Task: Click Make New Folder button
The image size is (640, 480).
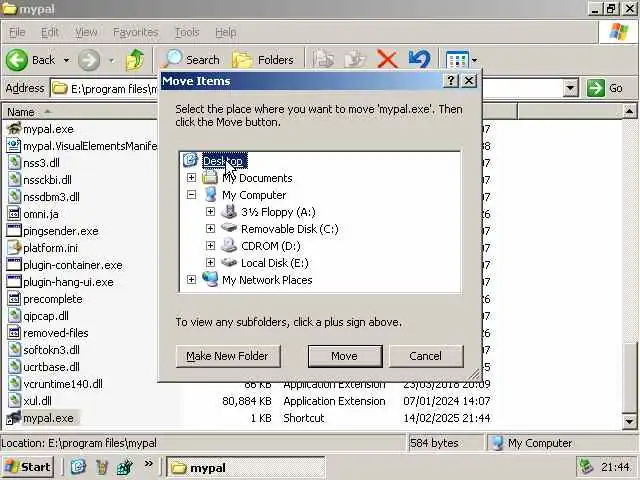Action: click(228, 356)
